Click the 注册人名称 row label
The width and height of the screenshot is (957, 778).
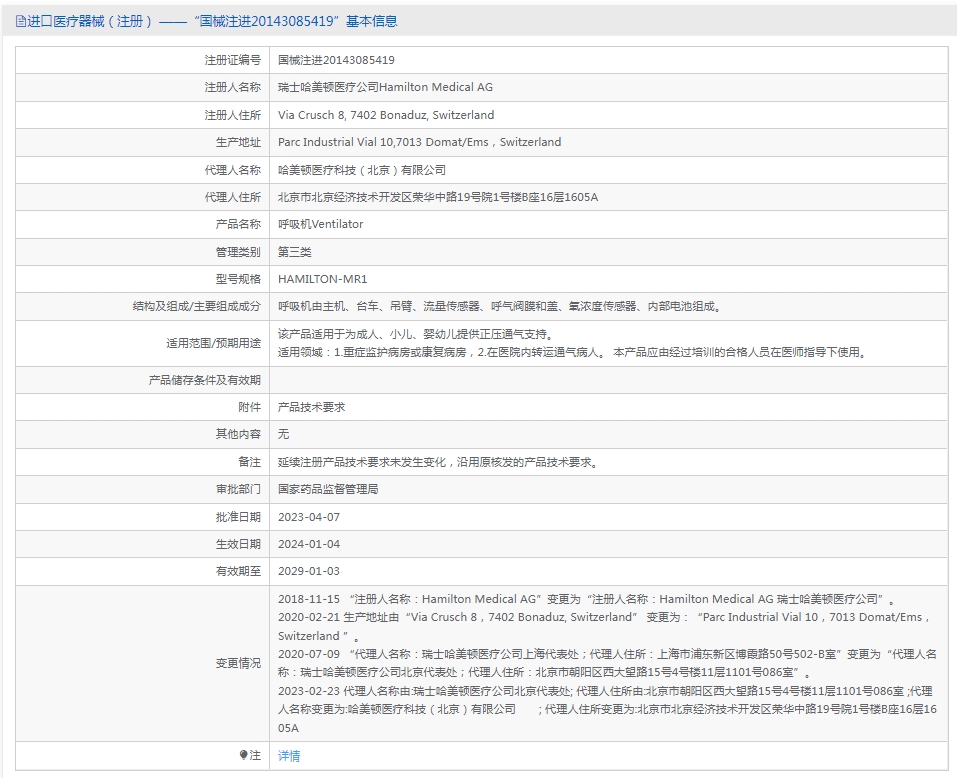233,87
